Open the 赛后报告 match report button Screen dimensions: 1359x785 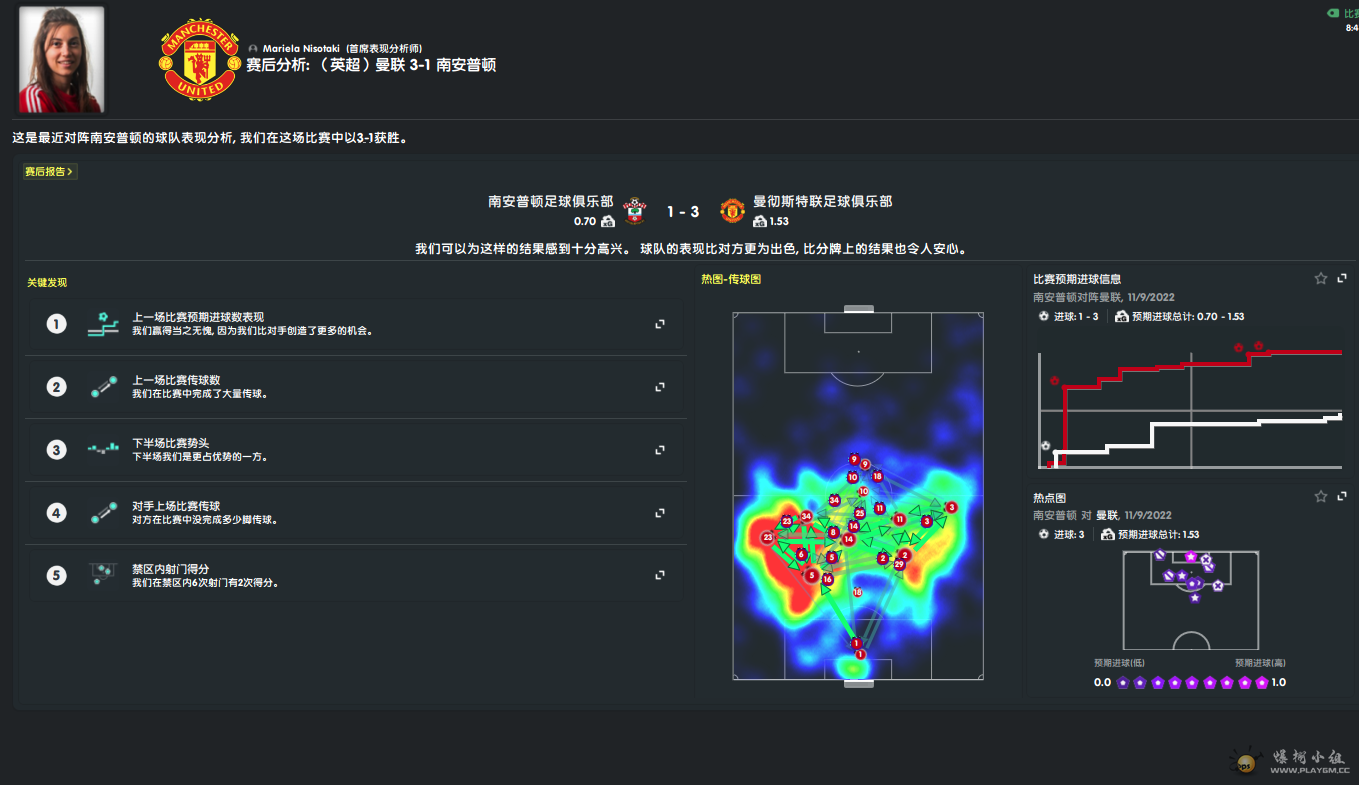coord(50,171)
